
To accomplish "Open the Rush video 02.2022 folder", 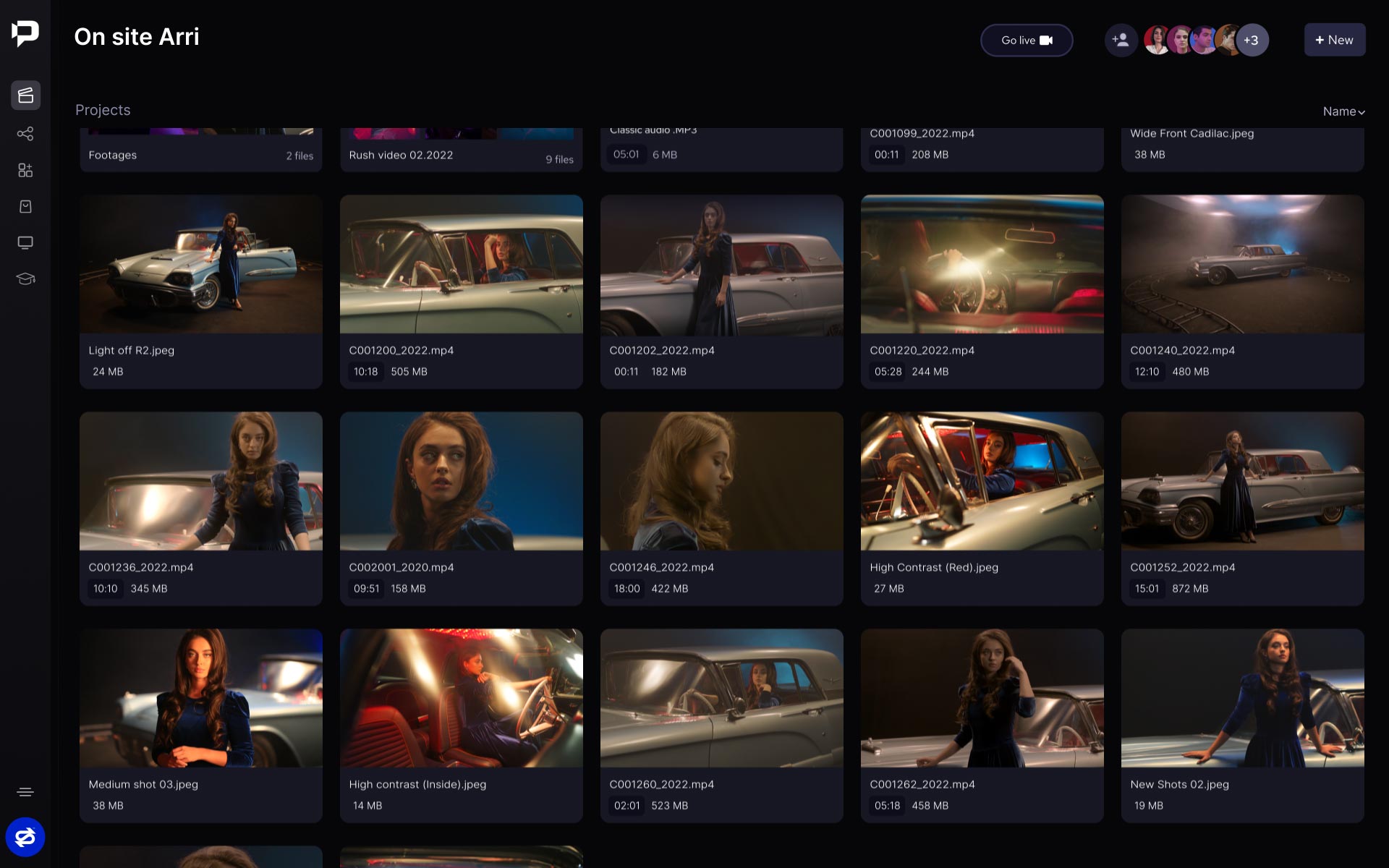I will tap(462, 150).
